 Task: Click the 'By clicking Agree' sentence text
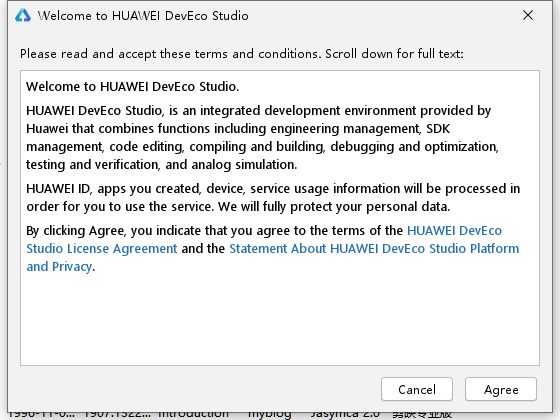pos(214,231)
